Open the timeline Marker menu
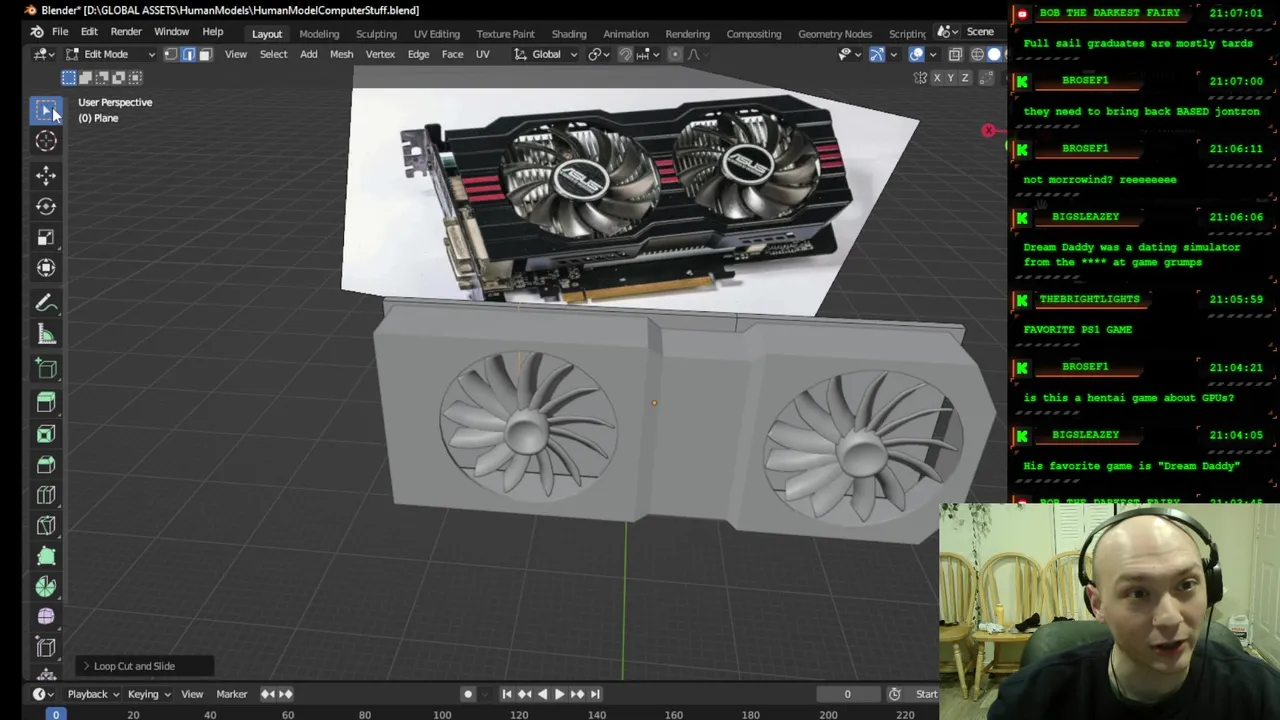1280x720 pixels. click(232, 694)
